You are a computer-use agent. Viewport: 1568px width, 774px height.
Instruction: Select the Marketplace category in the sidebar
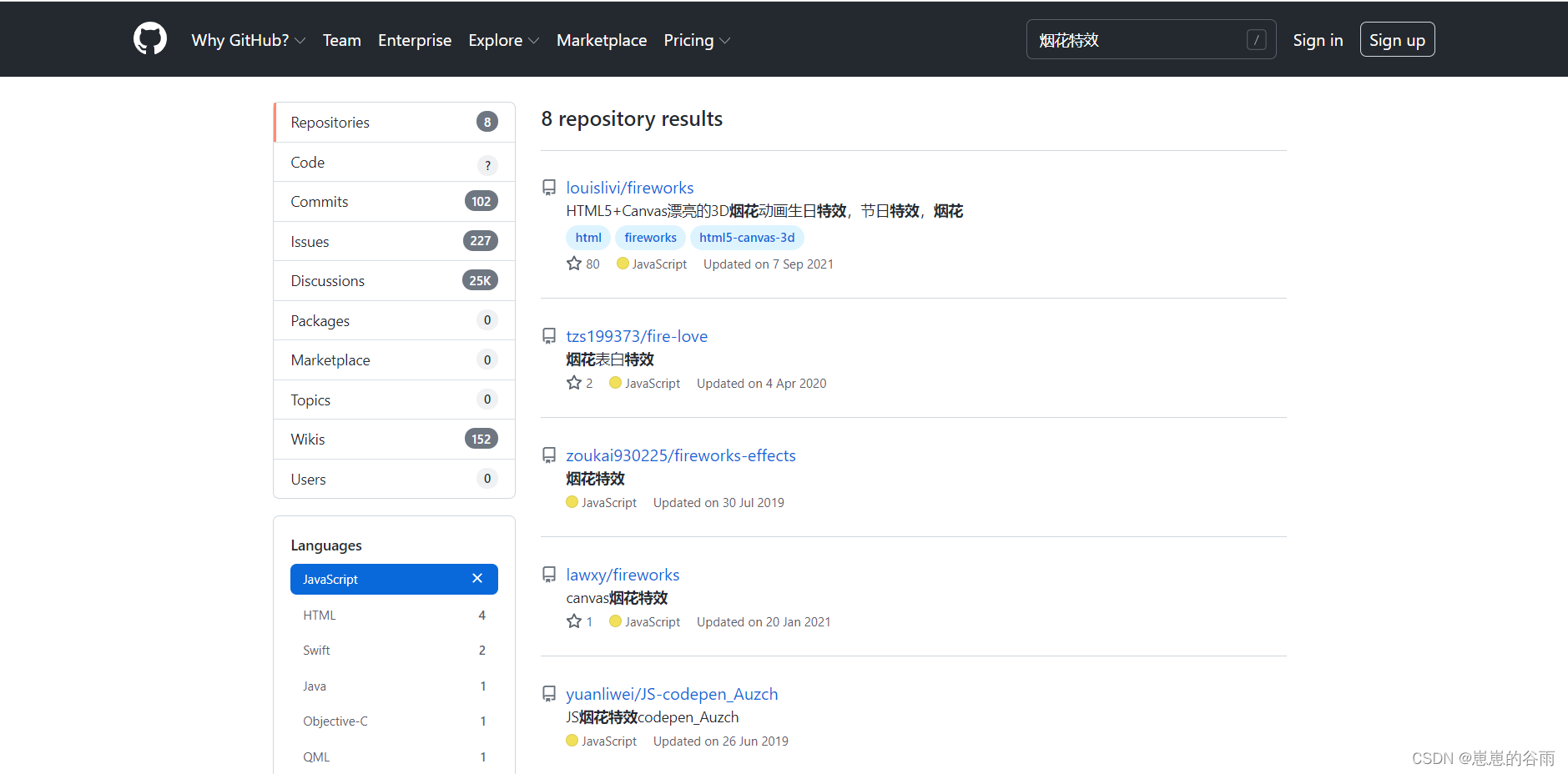point(394,360)
